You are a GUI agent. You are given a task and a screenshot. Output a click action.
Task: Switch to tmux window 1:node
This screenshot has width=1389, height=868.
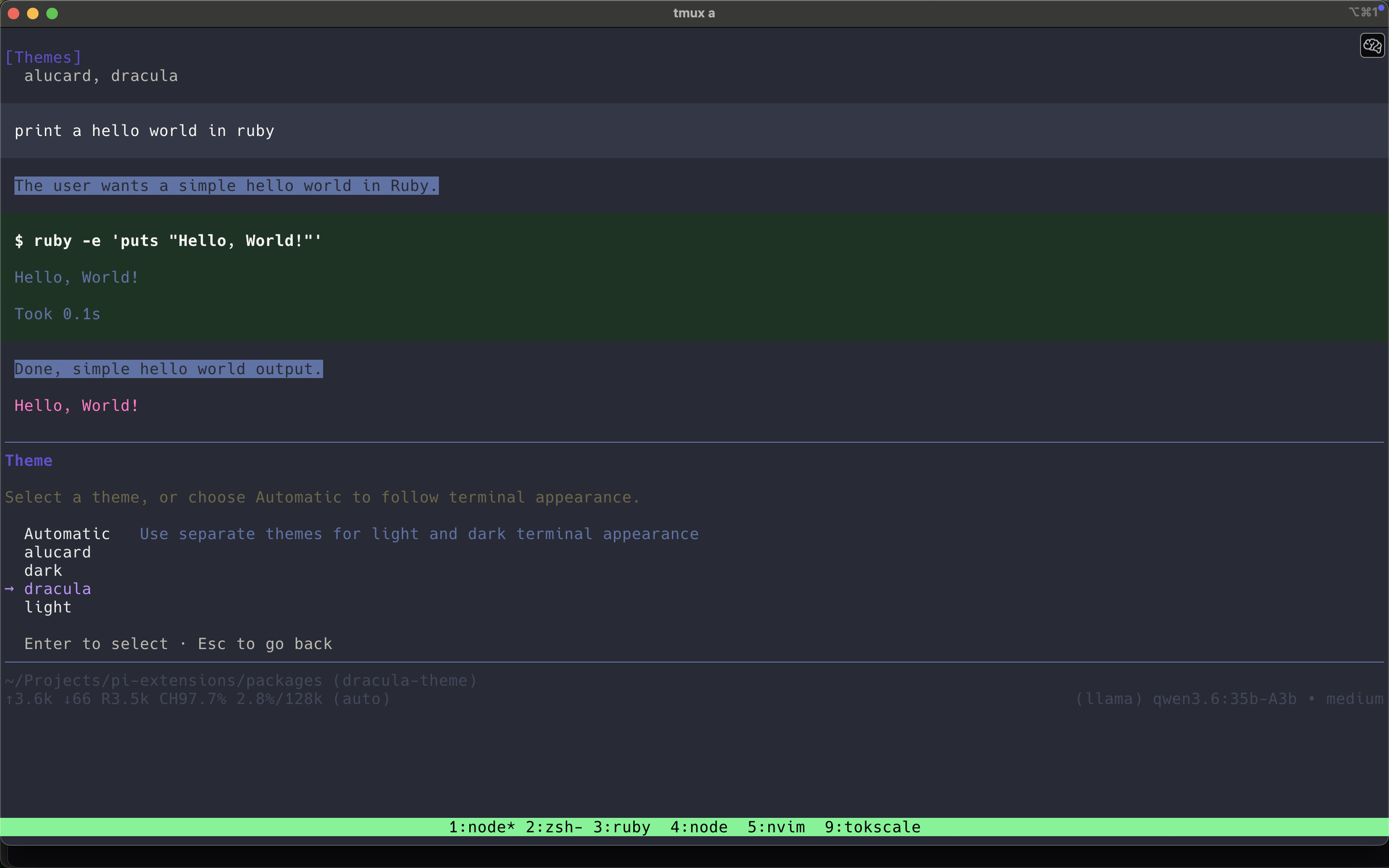coord(481,827)
